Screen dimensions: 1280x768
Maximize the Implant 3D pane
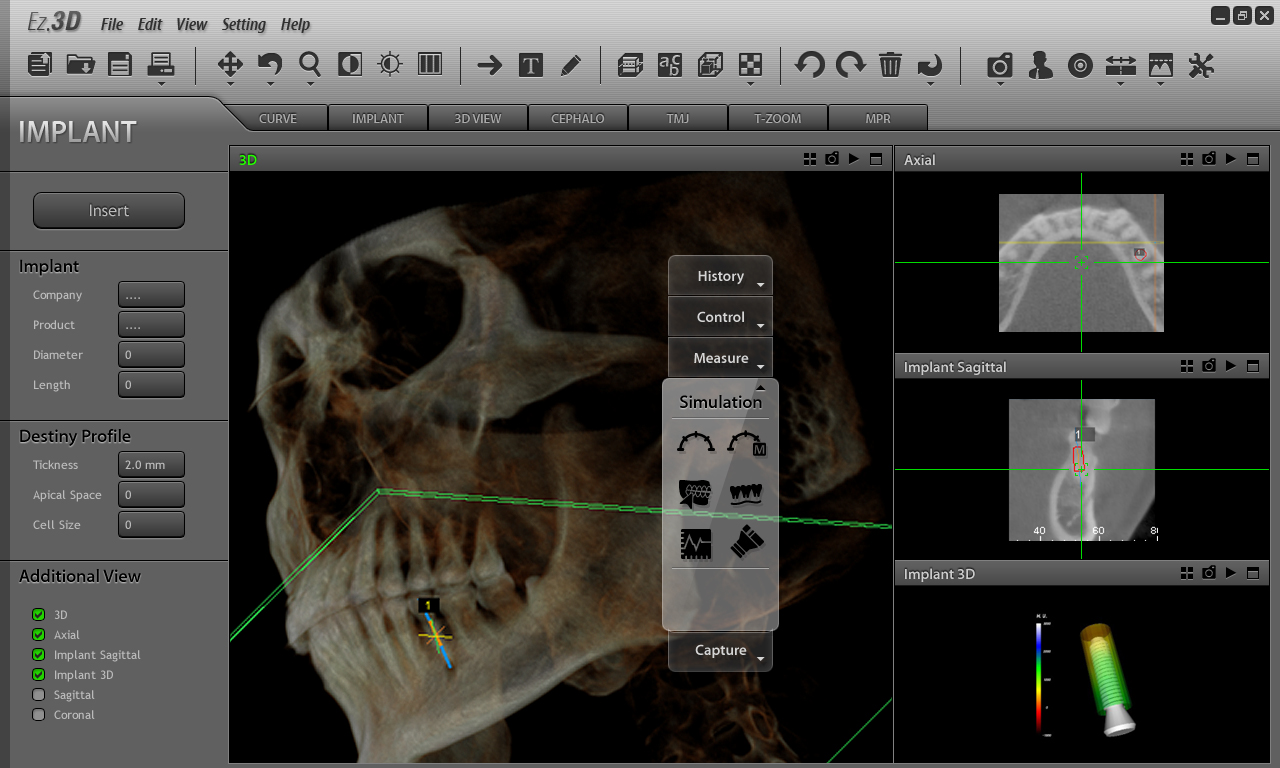1253,573
